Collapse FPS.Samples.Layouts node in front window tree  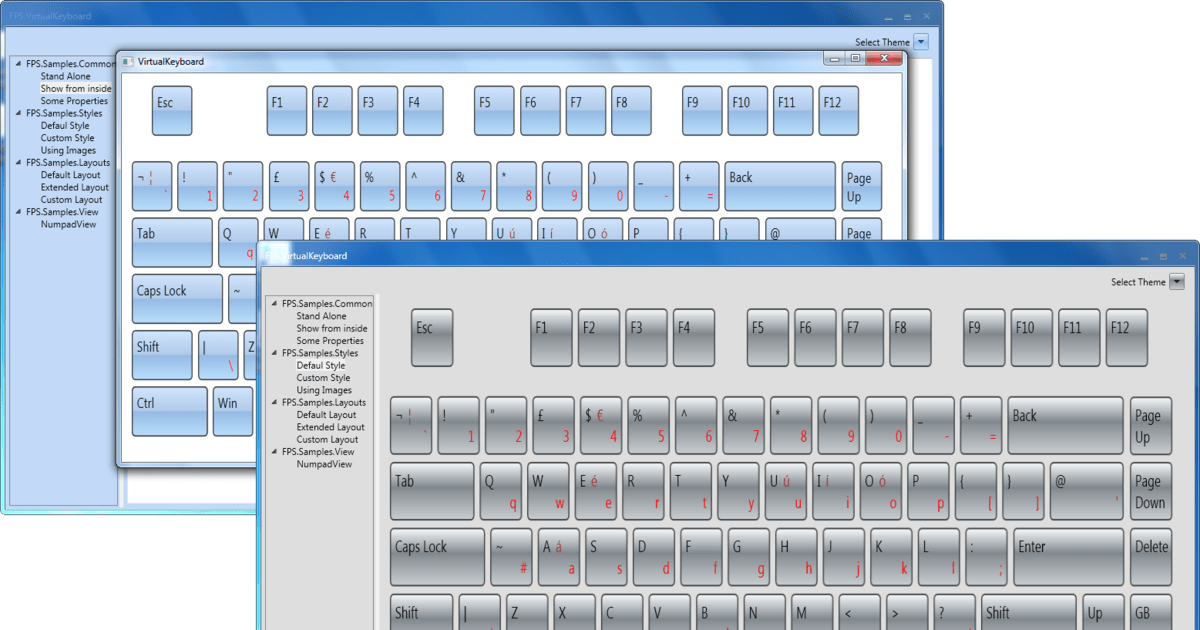273,402
